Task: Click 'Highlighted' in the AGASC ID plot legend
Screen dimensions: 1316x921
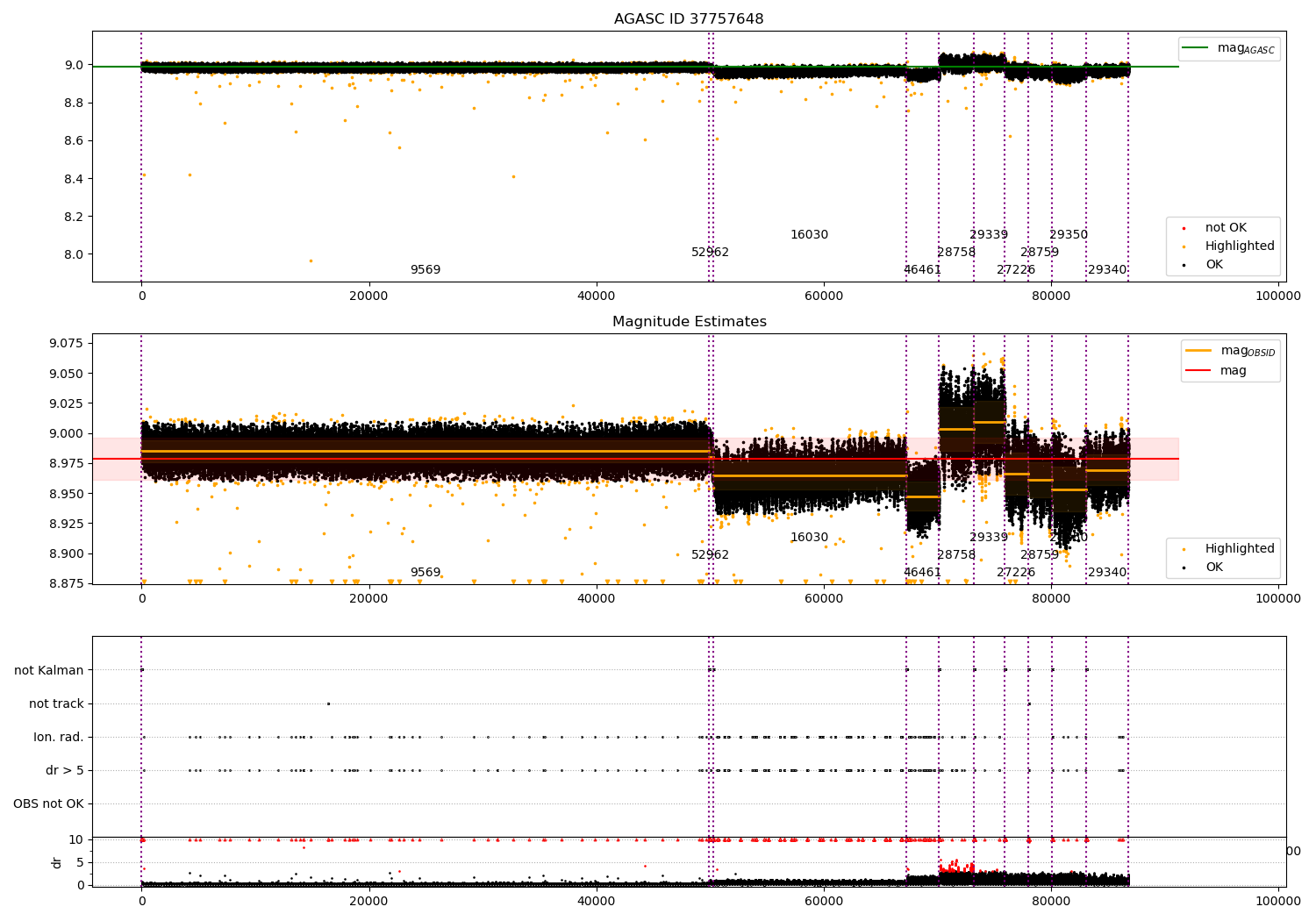Action: (x=1240, y=246)
